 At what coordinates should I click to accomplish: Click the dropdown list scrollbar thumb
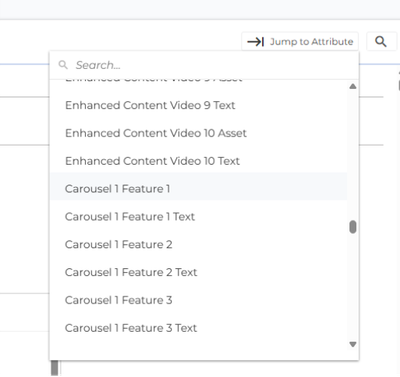pos(353,227)
